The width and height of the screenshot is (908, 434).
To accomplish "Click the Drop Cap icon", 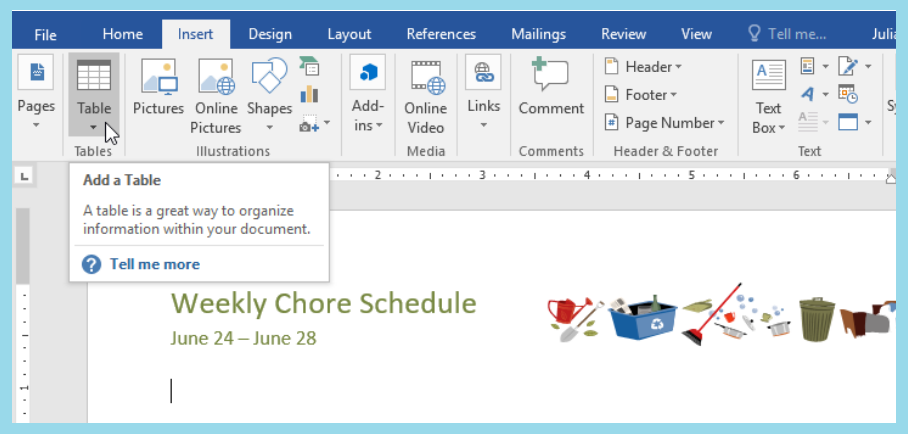I will (808, 122).
